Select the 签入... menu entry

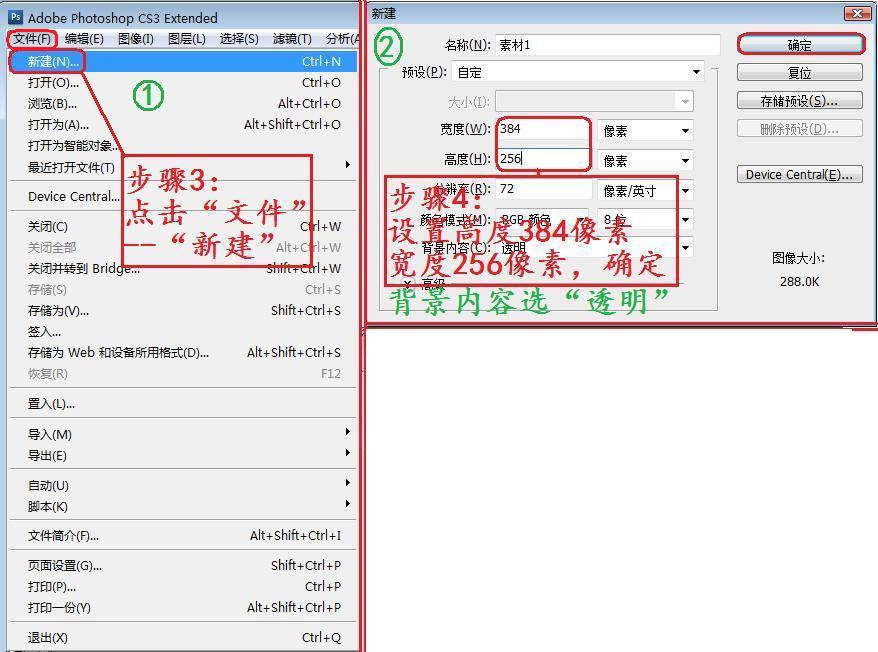(x=183, y=332)
